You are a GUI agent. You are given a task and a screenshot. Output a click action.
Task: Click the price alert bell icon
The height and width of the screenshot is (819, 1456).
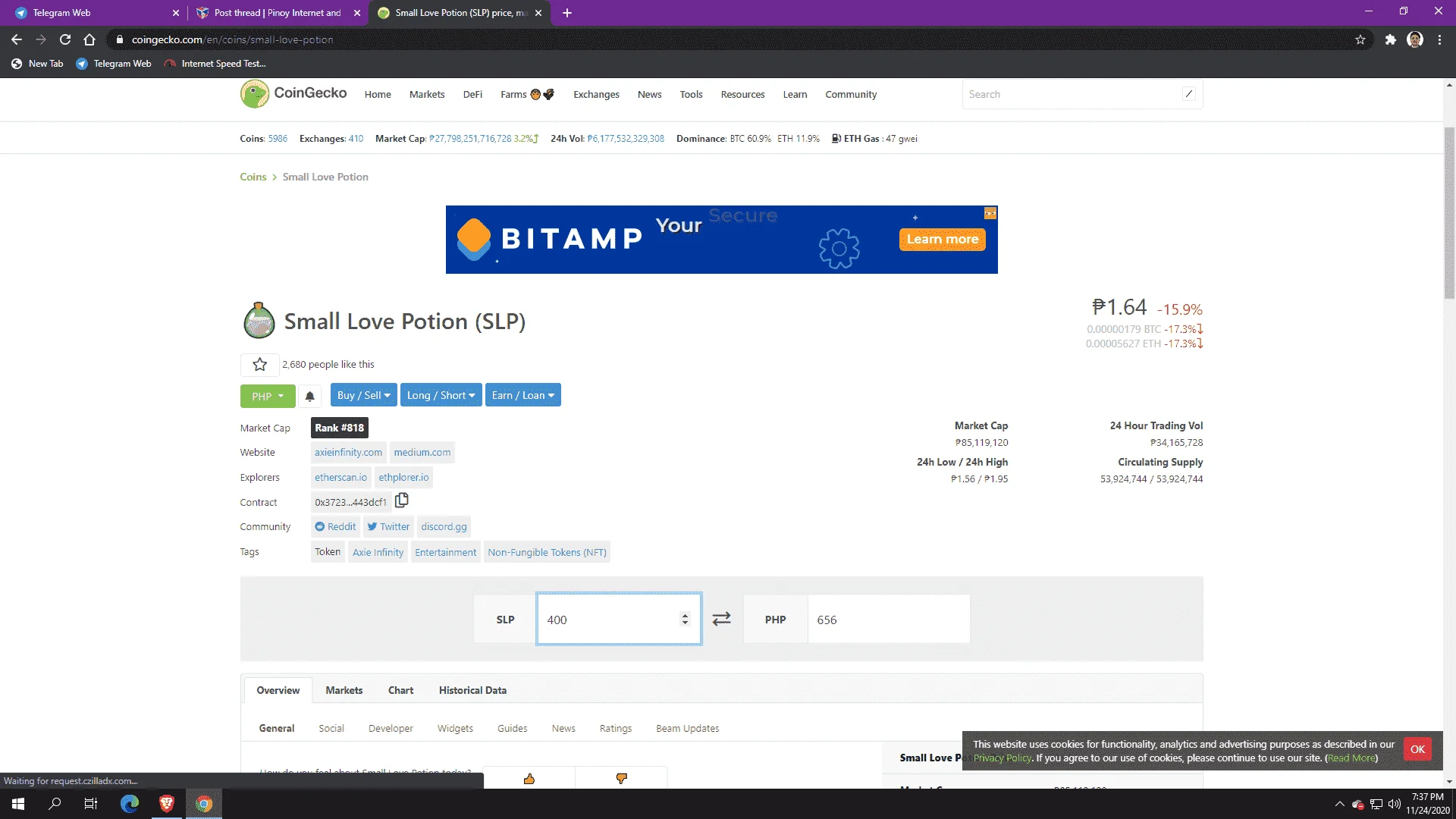pos(309,396)
